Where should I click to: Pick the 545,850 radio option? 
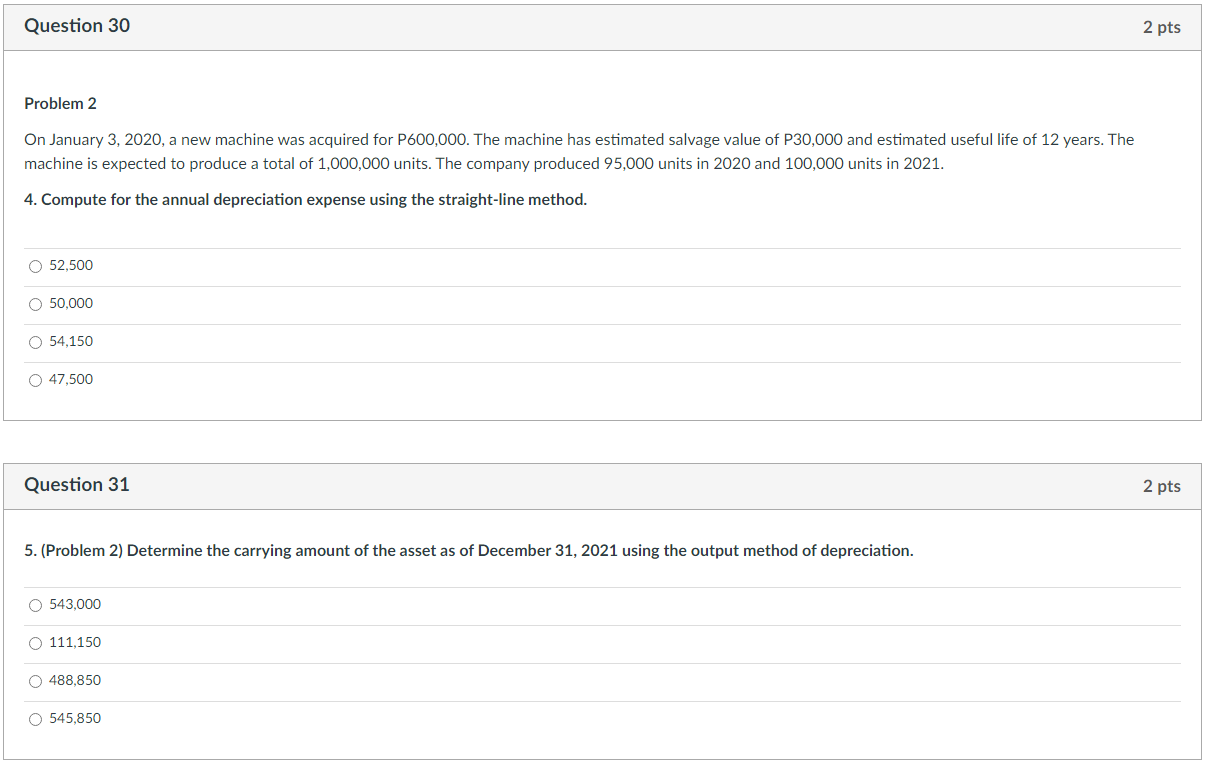[36, 719]
